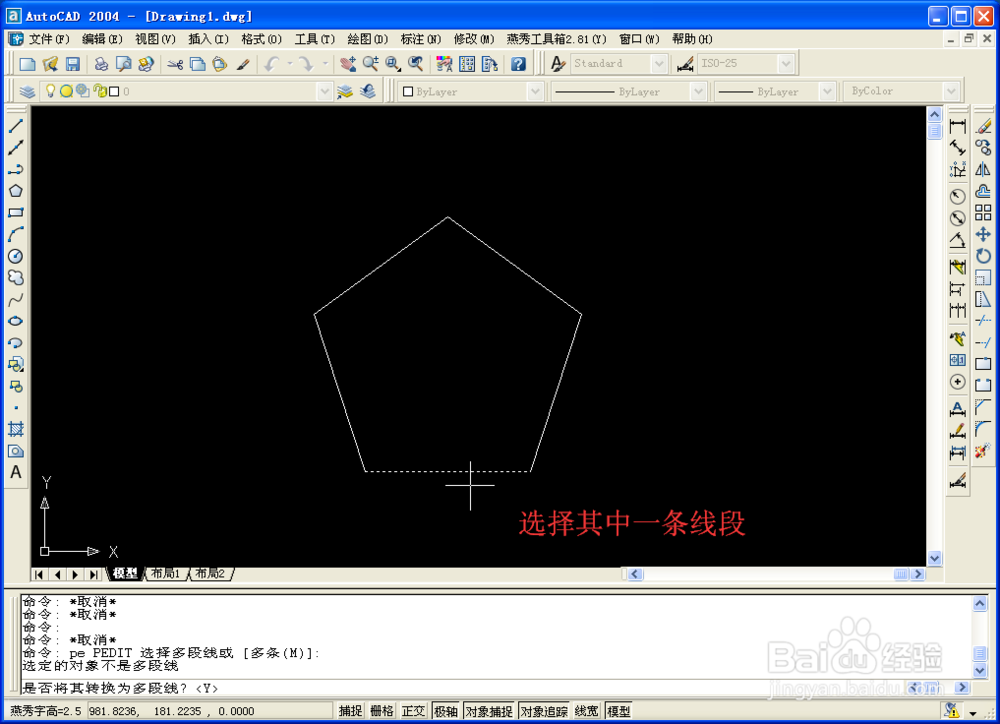The width and height of the screenshot is (1000, 724).
Task: Select the Line tool in draw toolbar
Action: tap(16, 126)
